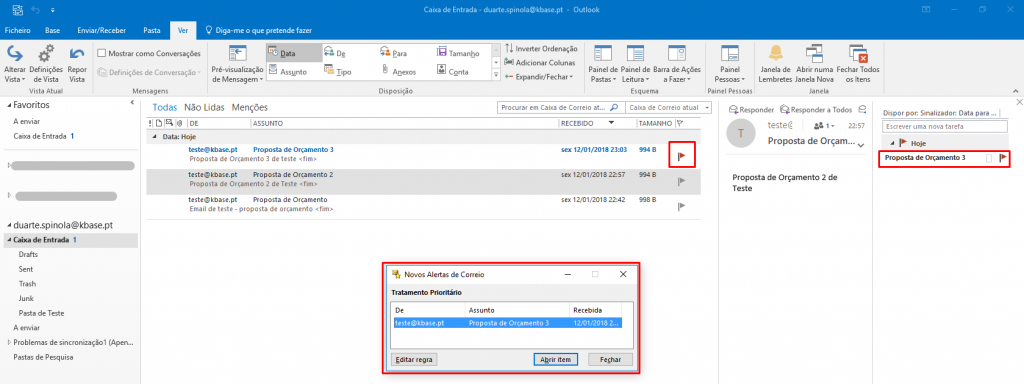Open Expandir/Fechar dropdown
Viewport: 1024px width, 384px height.
[539, 76]
